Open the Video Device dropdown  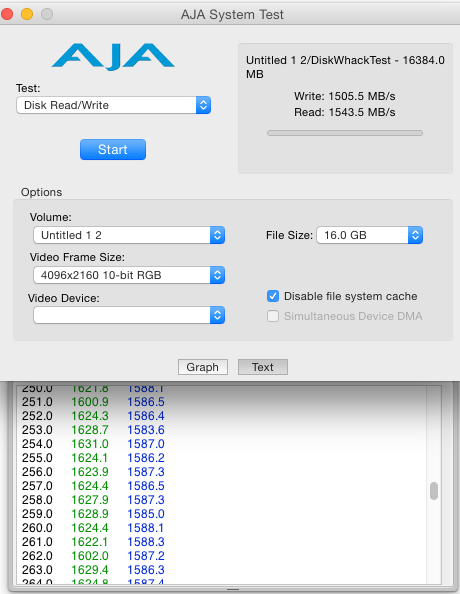129,315
